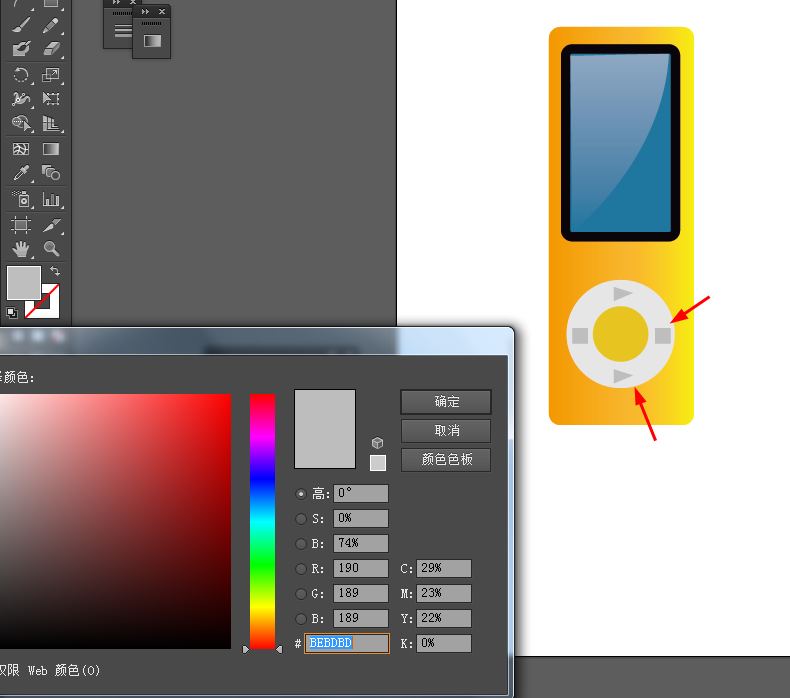This screenshot has width=790, height=698.
Task: Select the Free Transform tool
Action: 51,99
